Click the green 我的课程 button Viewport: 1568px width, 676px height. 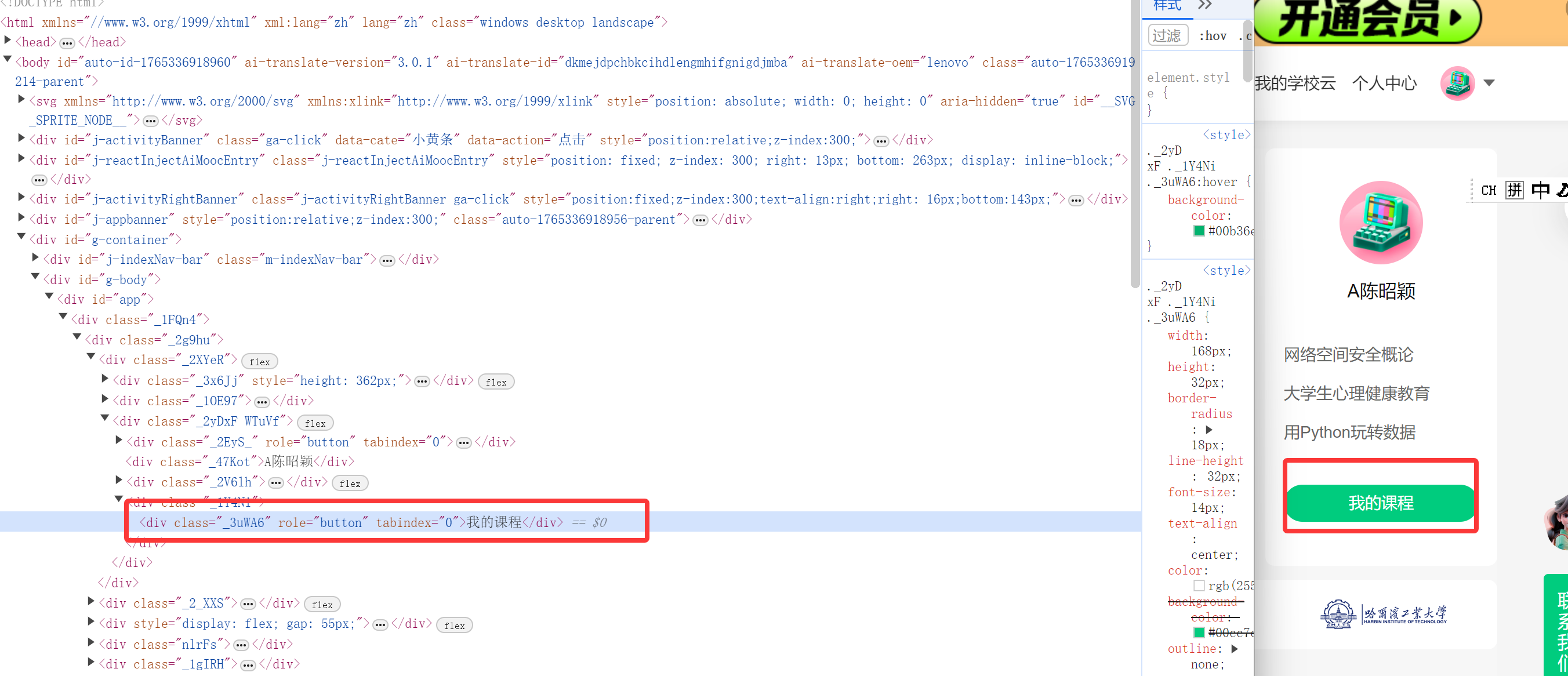click(x=1380, y=503)
